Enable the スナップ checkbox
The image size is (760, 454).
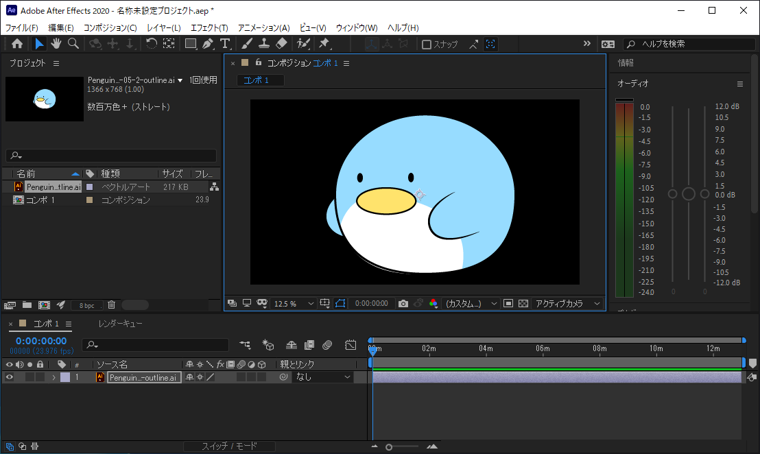(x=427, y=45)
